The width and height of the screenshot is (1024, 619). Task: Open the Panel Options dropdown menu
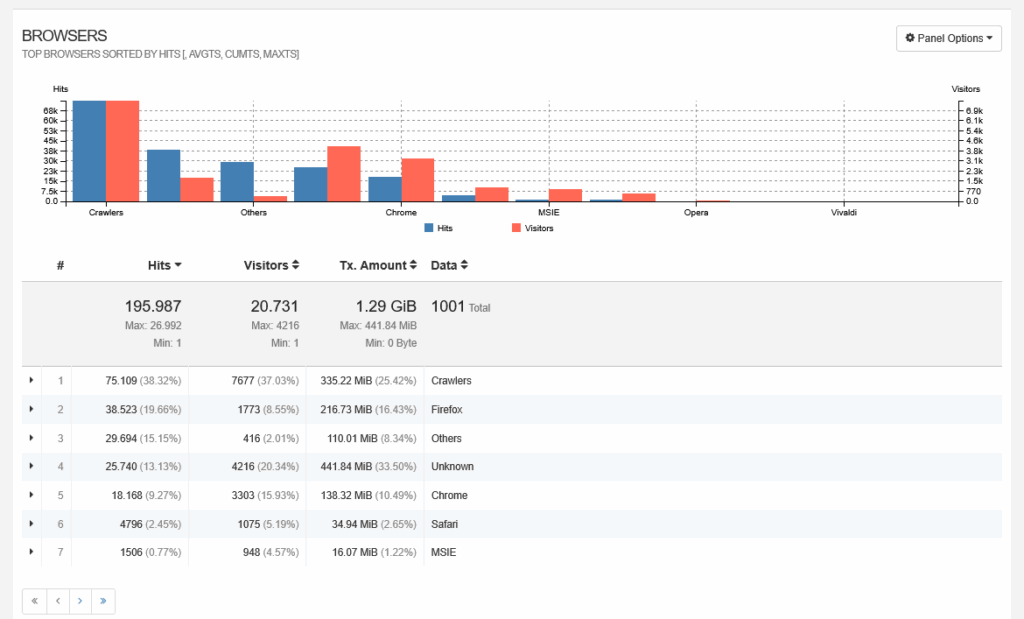coord(948,38)
